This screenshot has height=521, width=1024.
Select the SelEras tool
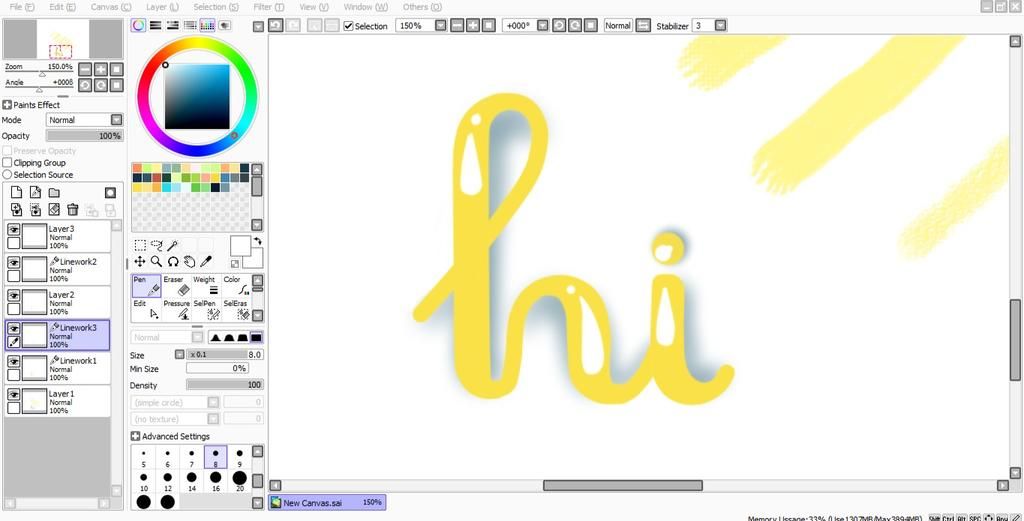[x=236, y=310]
